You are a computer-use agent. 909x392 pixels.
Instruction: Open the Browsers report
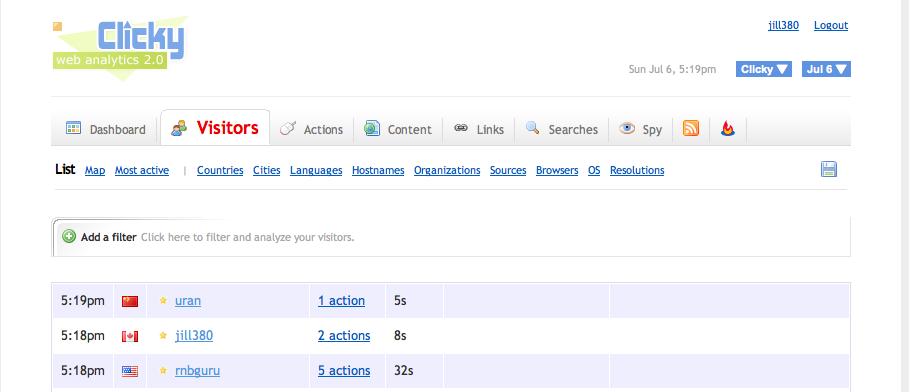(x=557, y=170)
